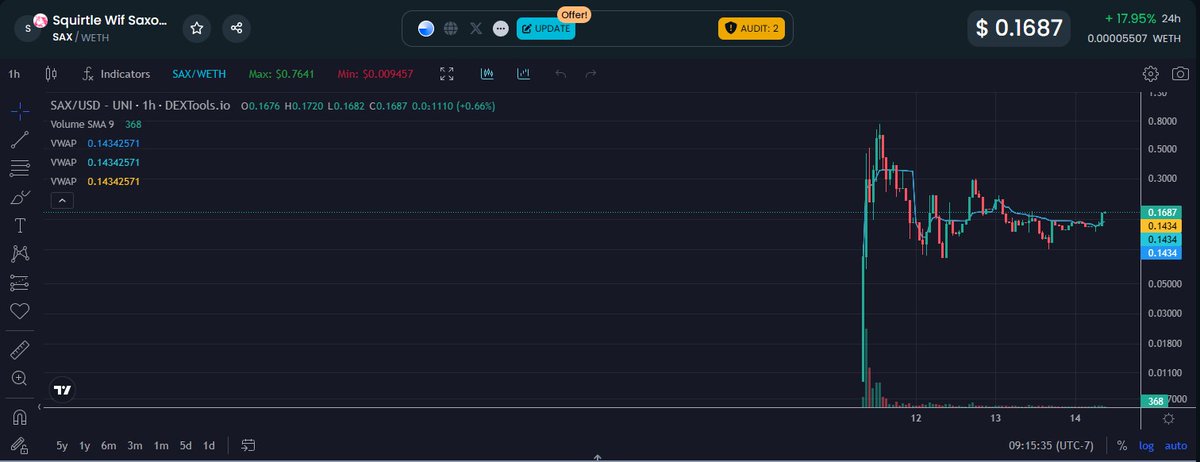Open the multi-chart candles layout icon
Viewport: 1200px width, 462px height.
(x=487, y=74)
